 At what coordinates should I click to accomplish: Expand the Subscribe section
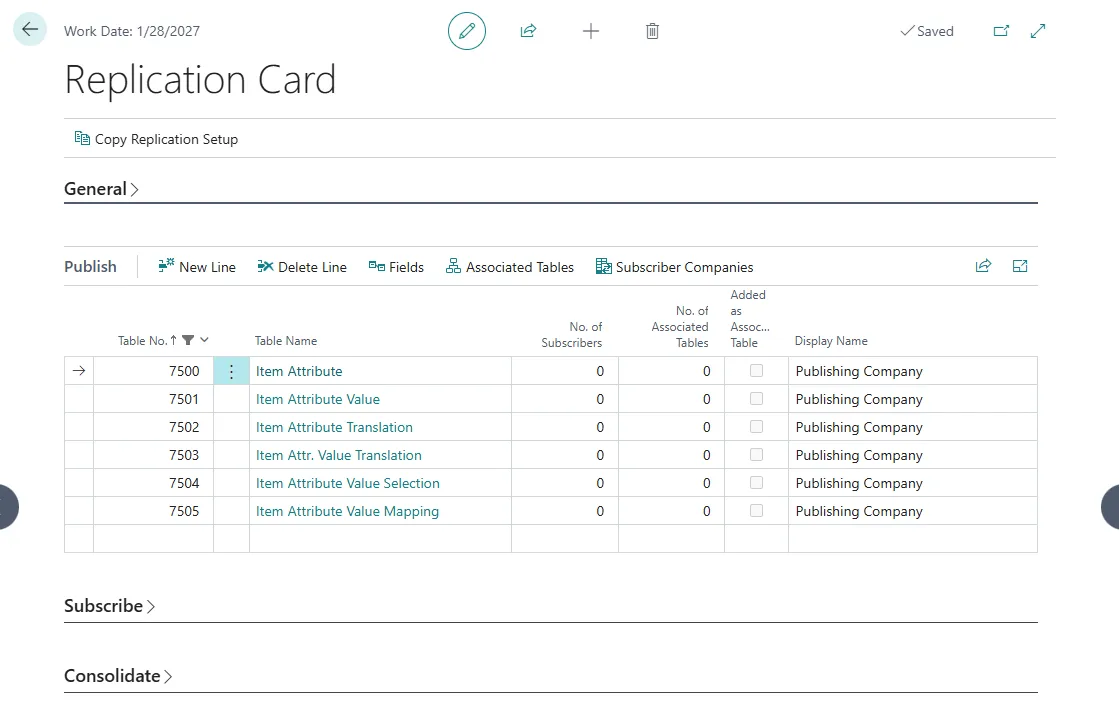[109, 606]
